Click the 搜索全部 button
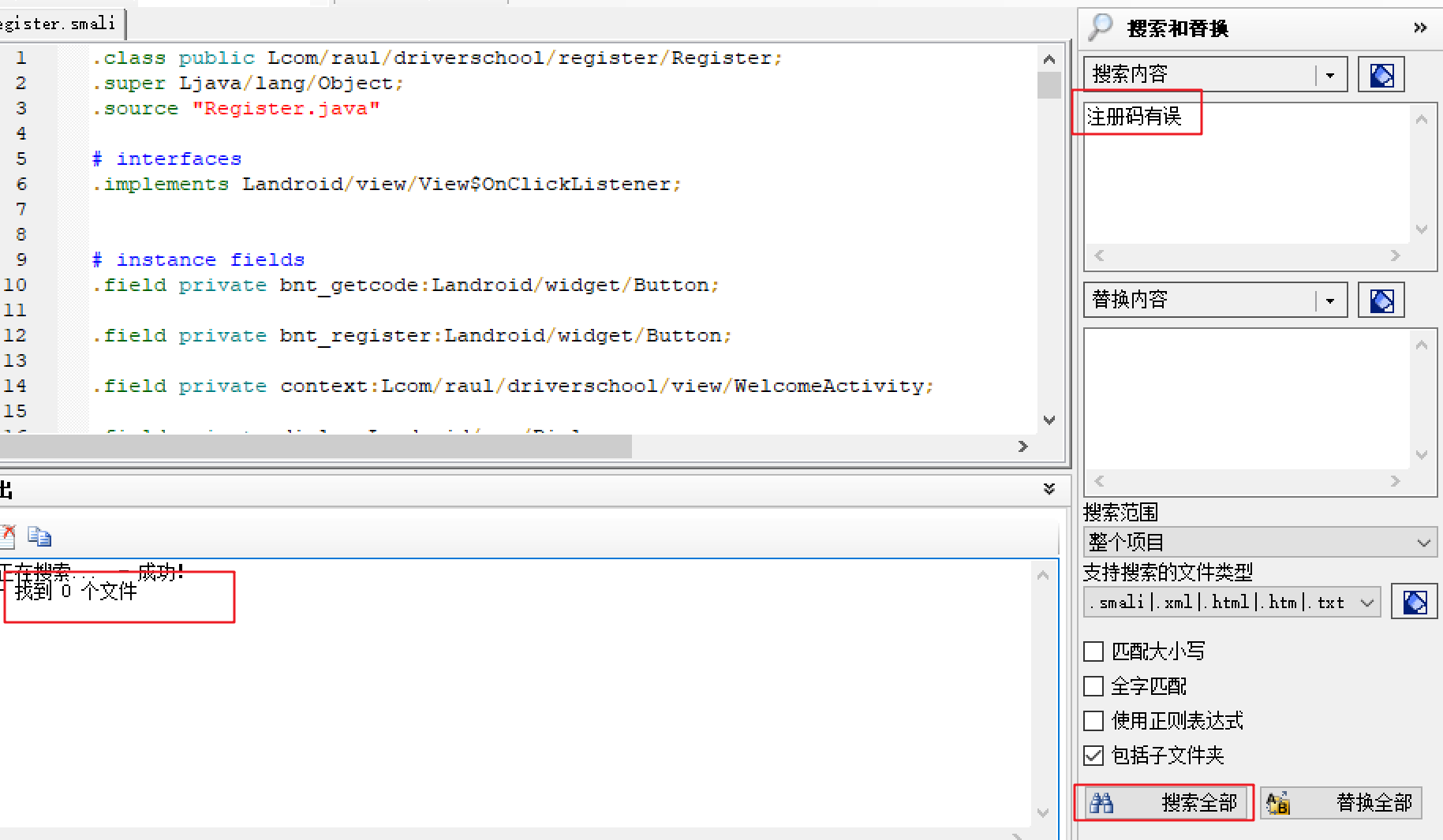The image size is (1443, 840). coord(1164,803)
